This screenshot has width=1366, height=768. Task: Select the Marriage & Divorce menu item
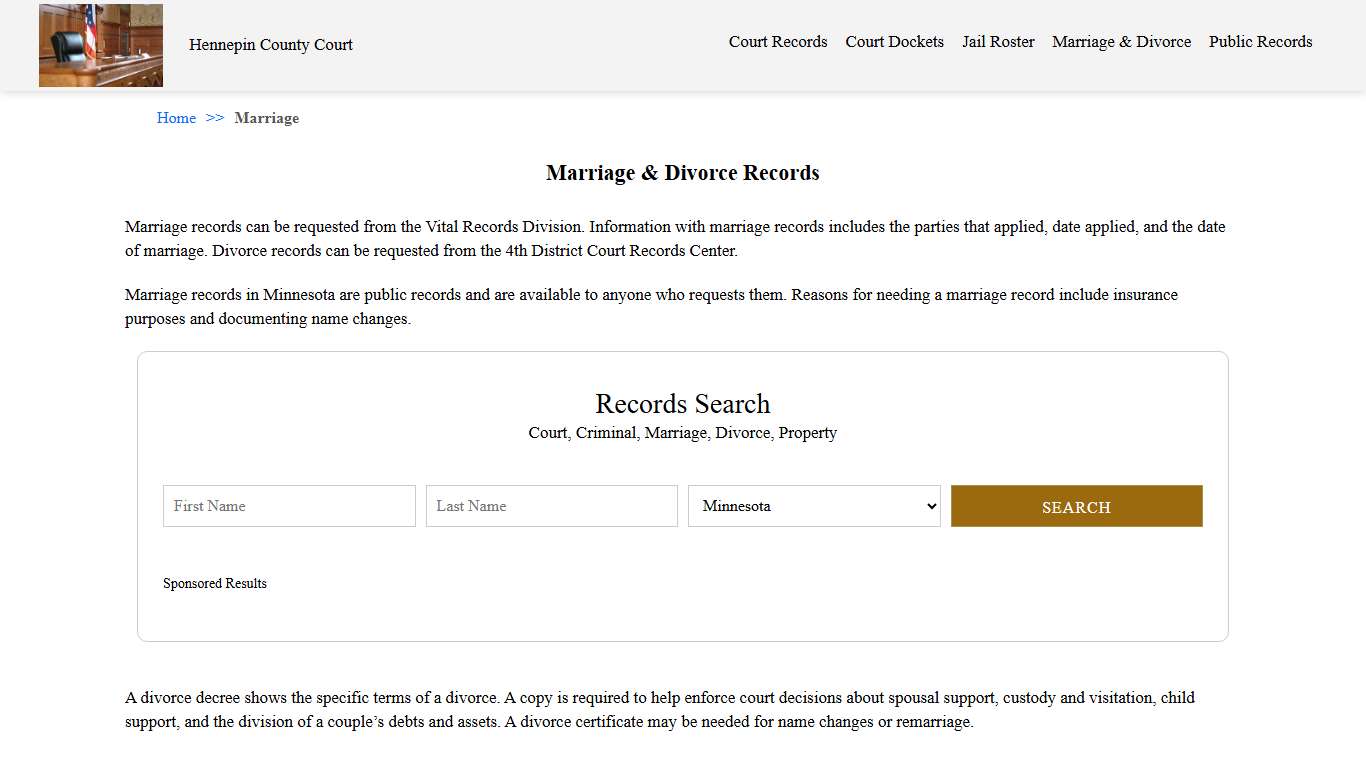pos(1121,42)
